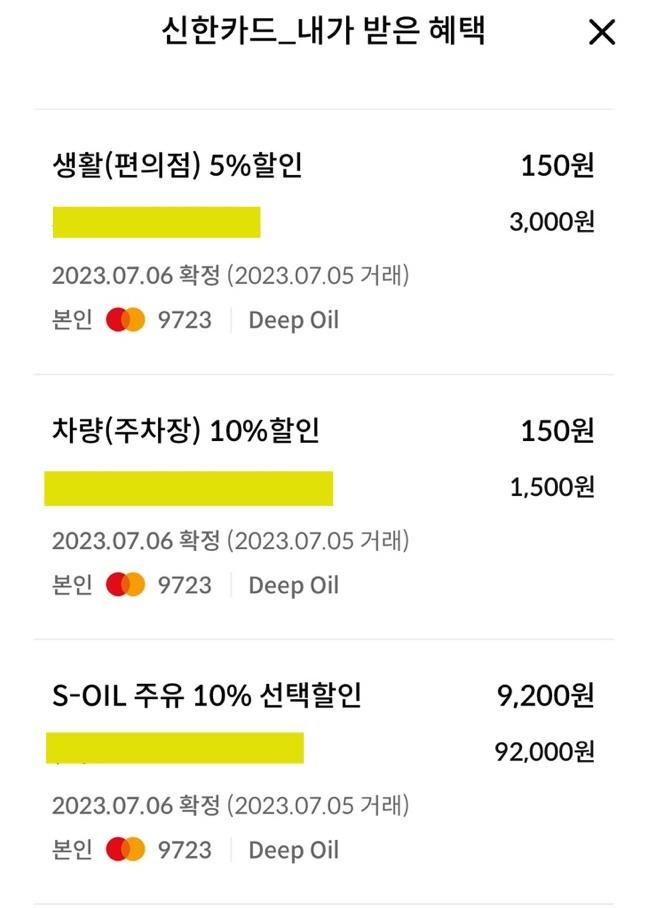The height and width of the screenshot is (908, 657).
Task: Click 1,500원 transaction amount
Action: coord(551,487)
